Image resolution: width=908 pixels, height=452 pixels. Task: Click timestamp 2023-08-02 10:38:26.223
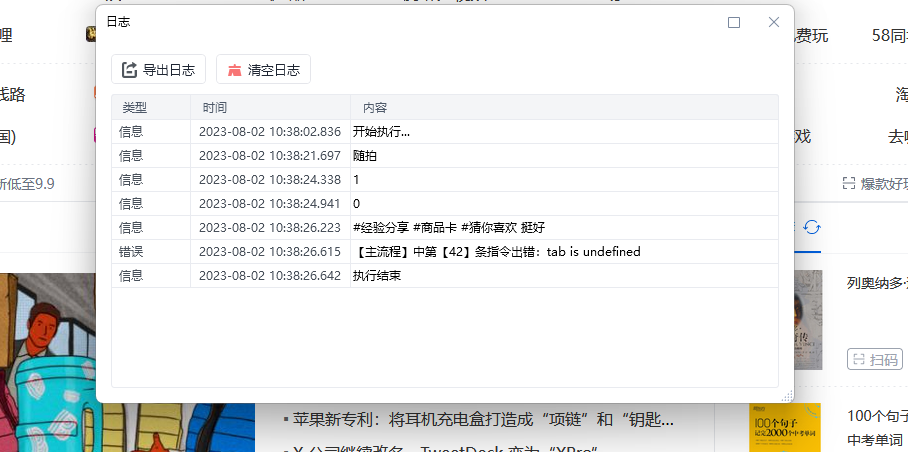pyautogui.click(x=270, y=227)
